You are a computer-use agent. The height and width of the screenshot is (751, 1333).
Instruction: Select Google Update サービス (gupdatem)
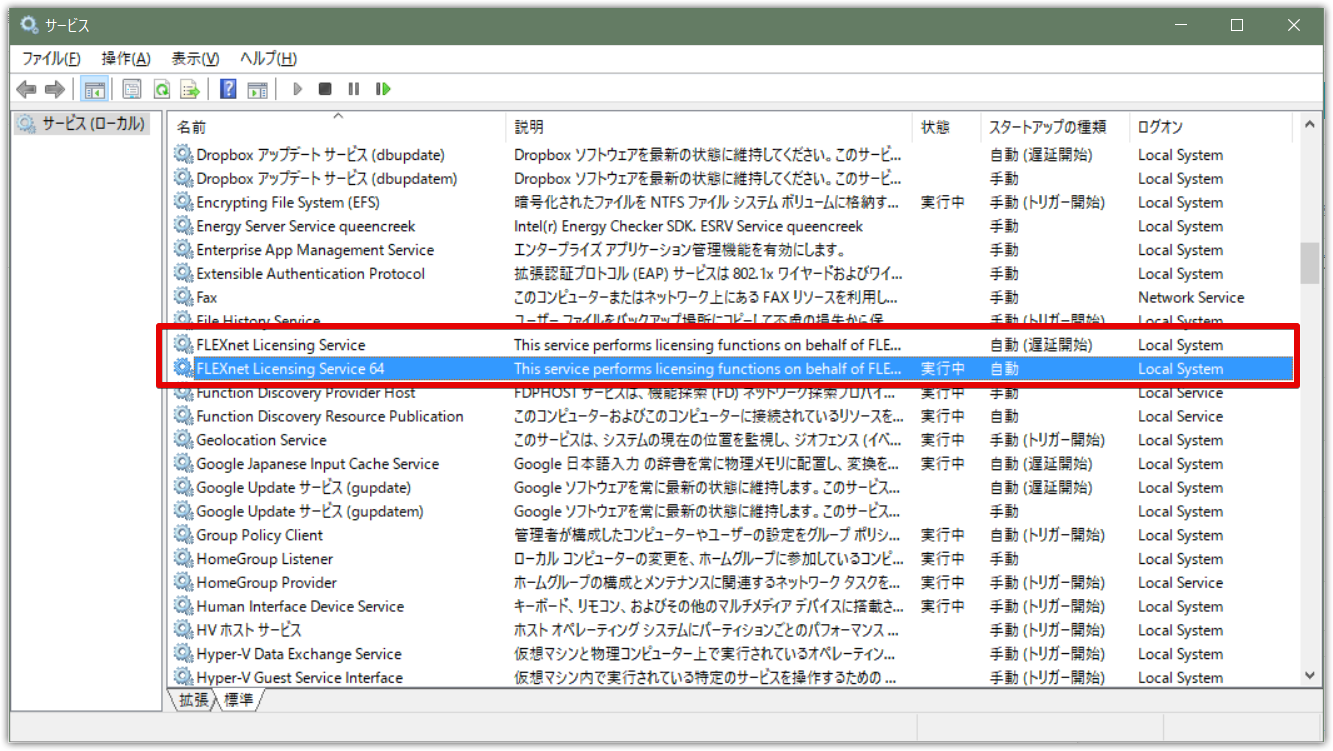point(732,511)
